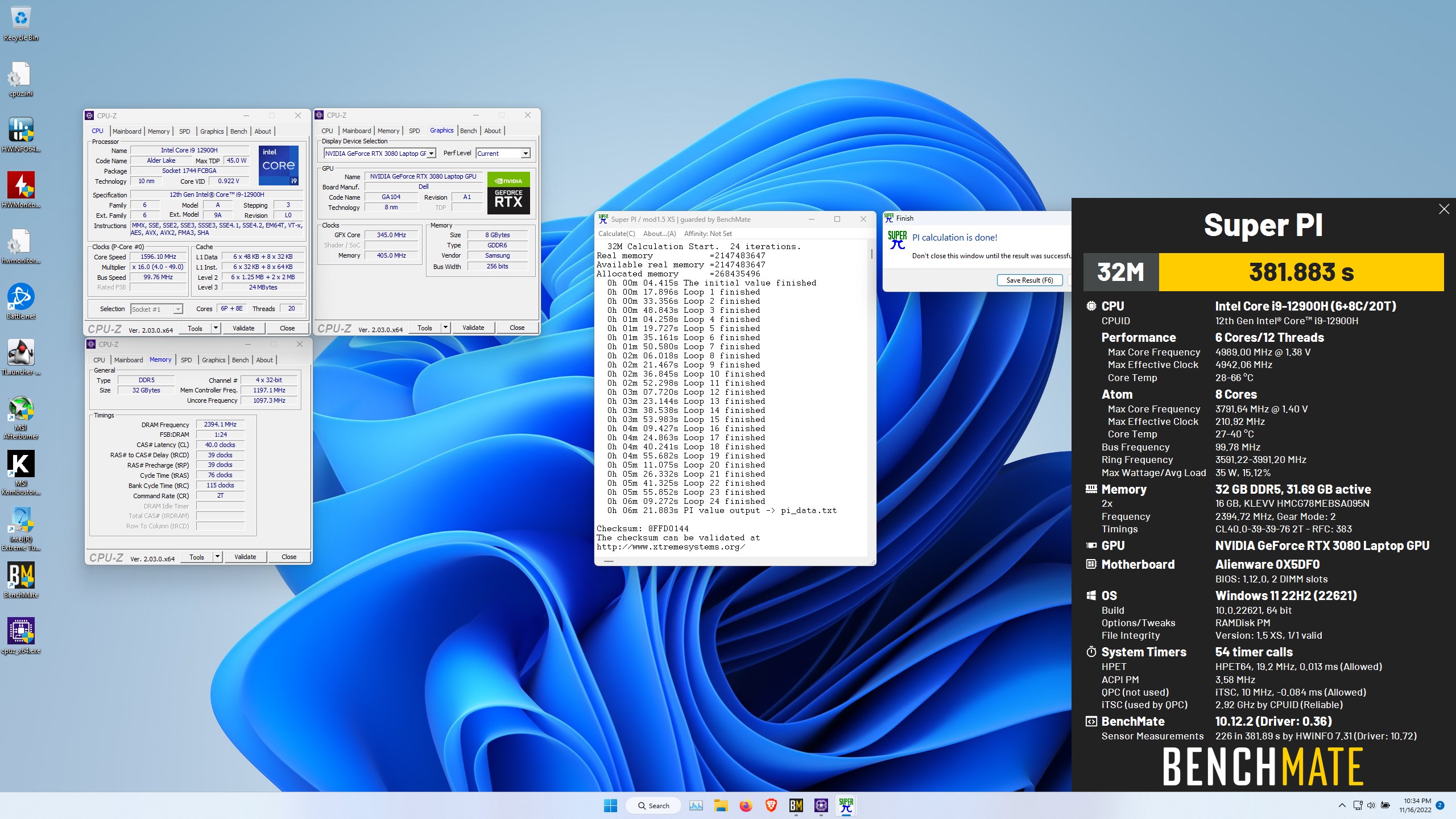Click the Windows Start button
Image resolution: width=1456 pixels, height=819 pixels.
pos(610,805)
